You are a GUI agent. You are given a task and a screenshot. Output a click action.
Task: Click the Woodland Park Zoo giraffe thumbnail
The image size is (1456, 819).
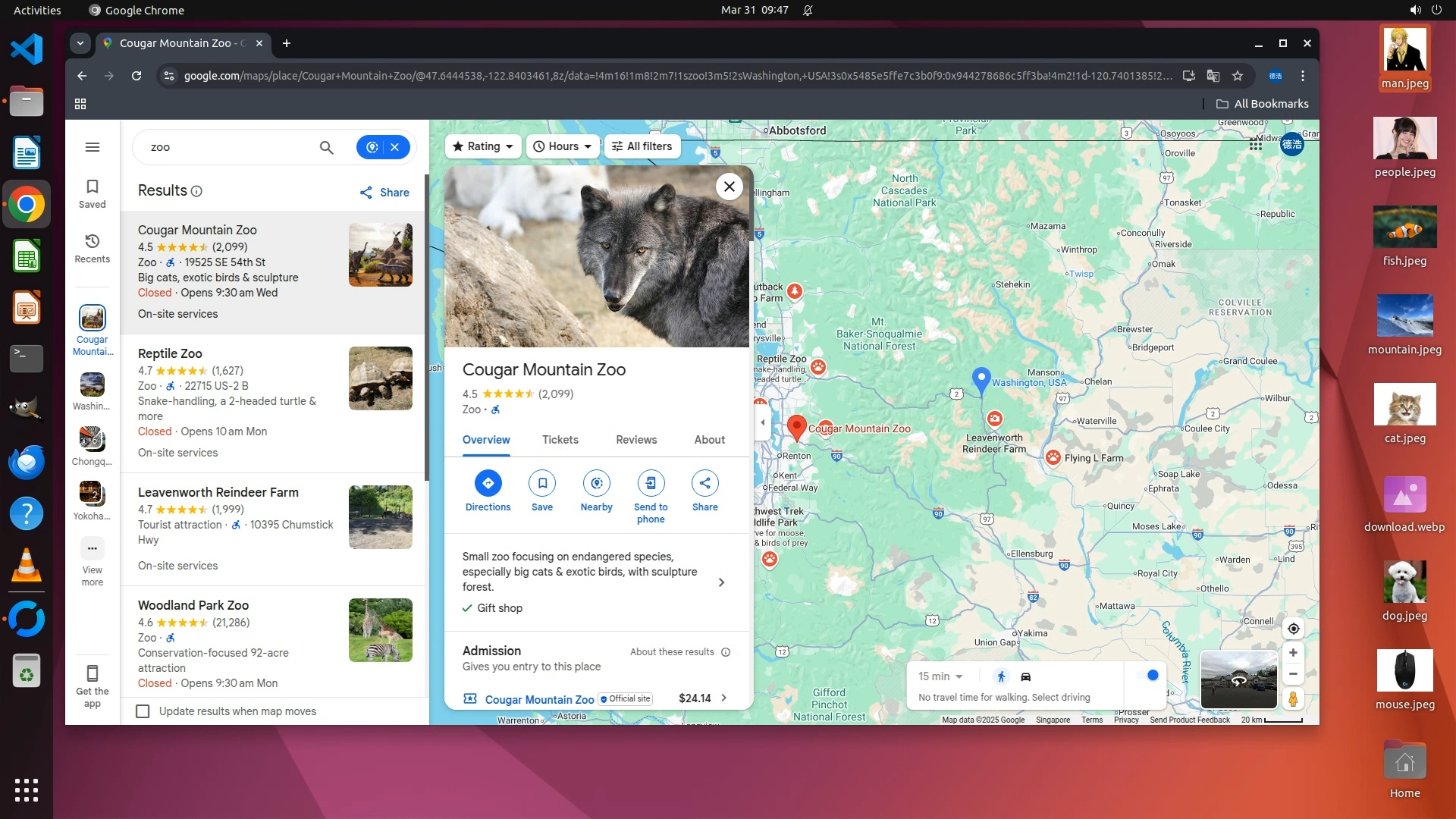point(380,630)
